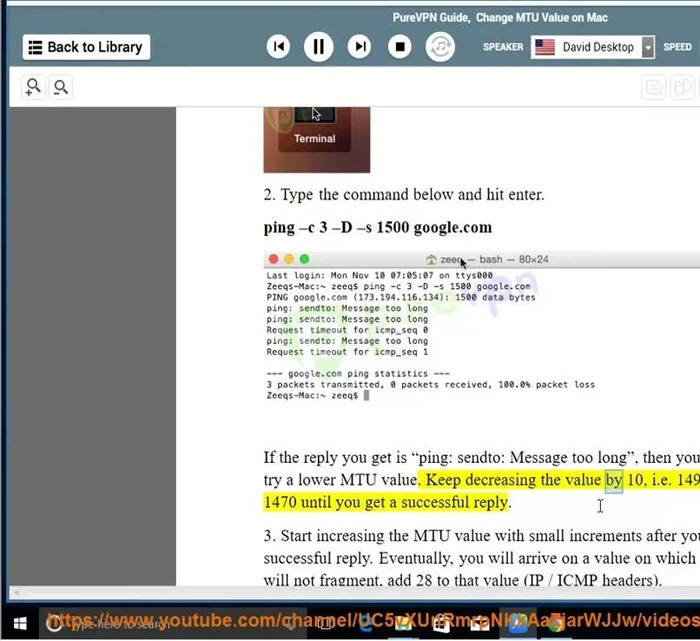Click the zoom out magnifier icon
The height and width of the screenshot is (641, 700).
[61, 88]
